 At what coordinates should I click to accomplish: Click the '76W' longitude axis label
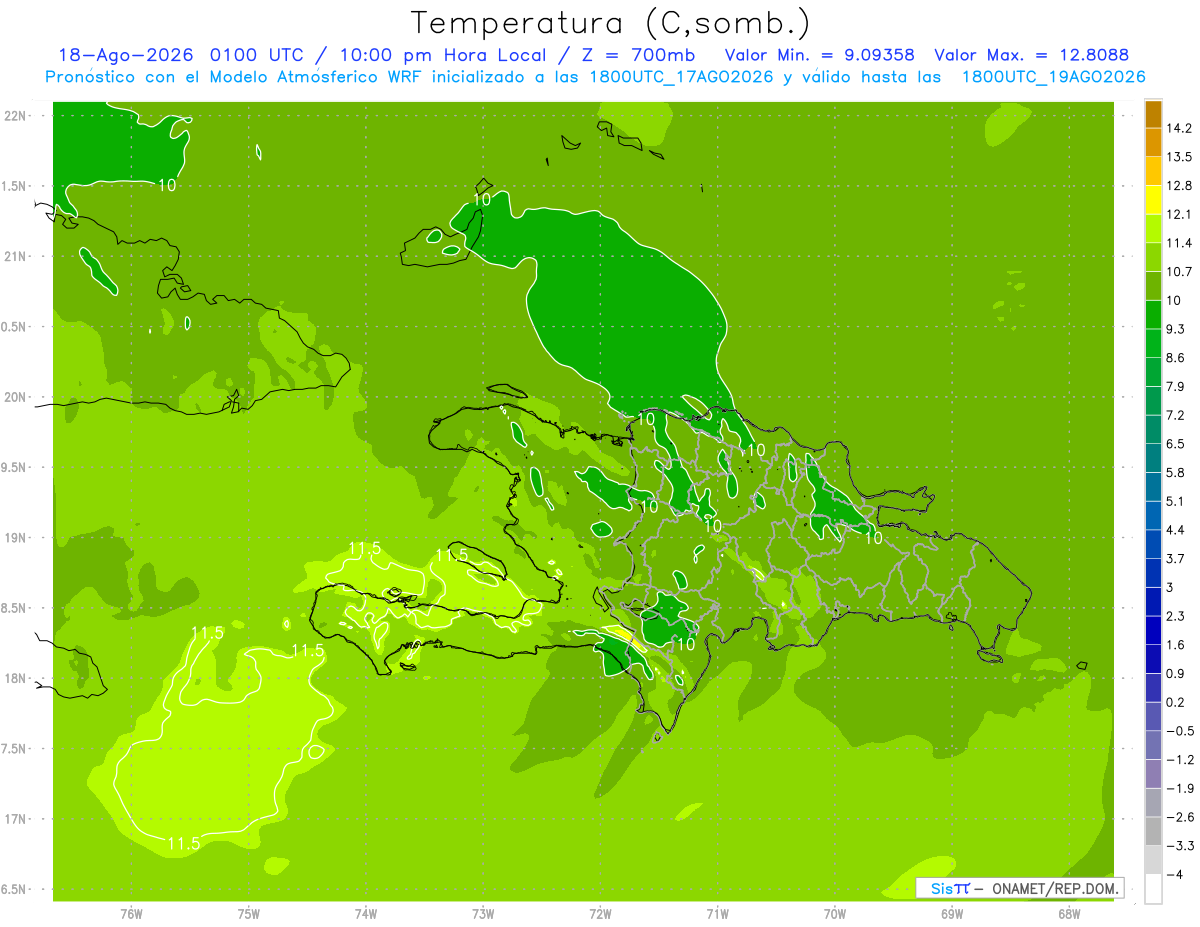coord(131,913)
